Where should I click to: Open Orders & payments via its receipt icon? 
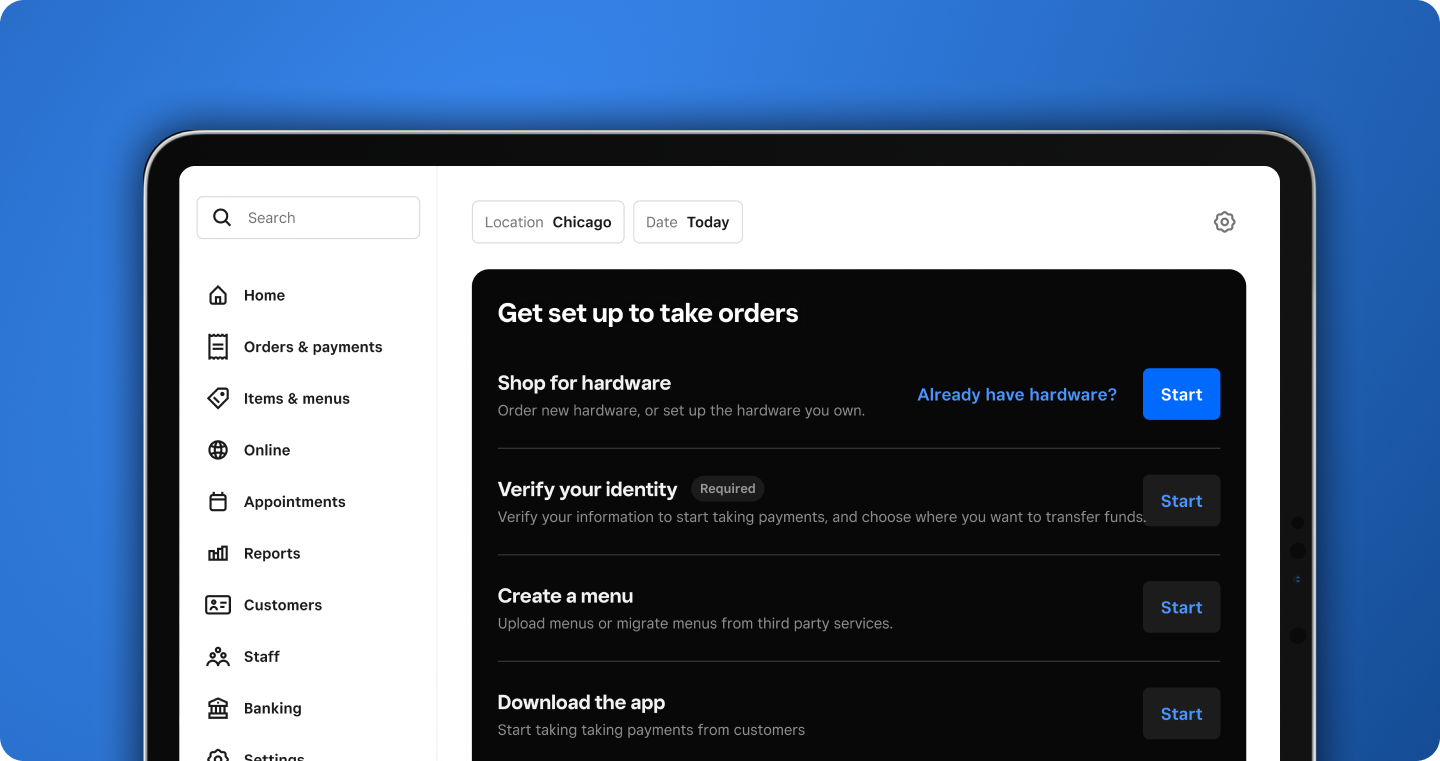(x=218, y=346)
